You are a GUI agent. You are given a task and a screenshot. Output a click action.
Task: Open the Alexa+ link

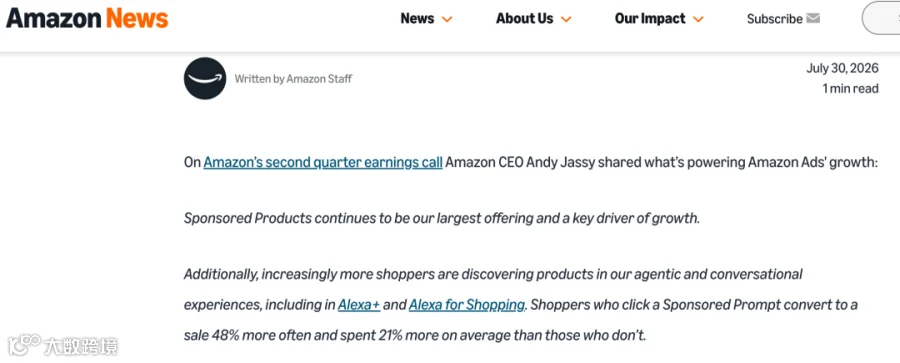pyautogui.click(x=359, y=304)
